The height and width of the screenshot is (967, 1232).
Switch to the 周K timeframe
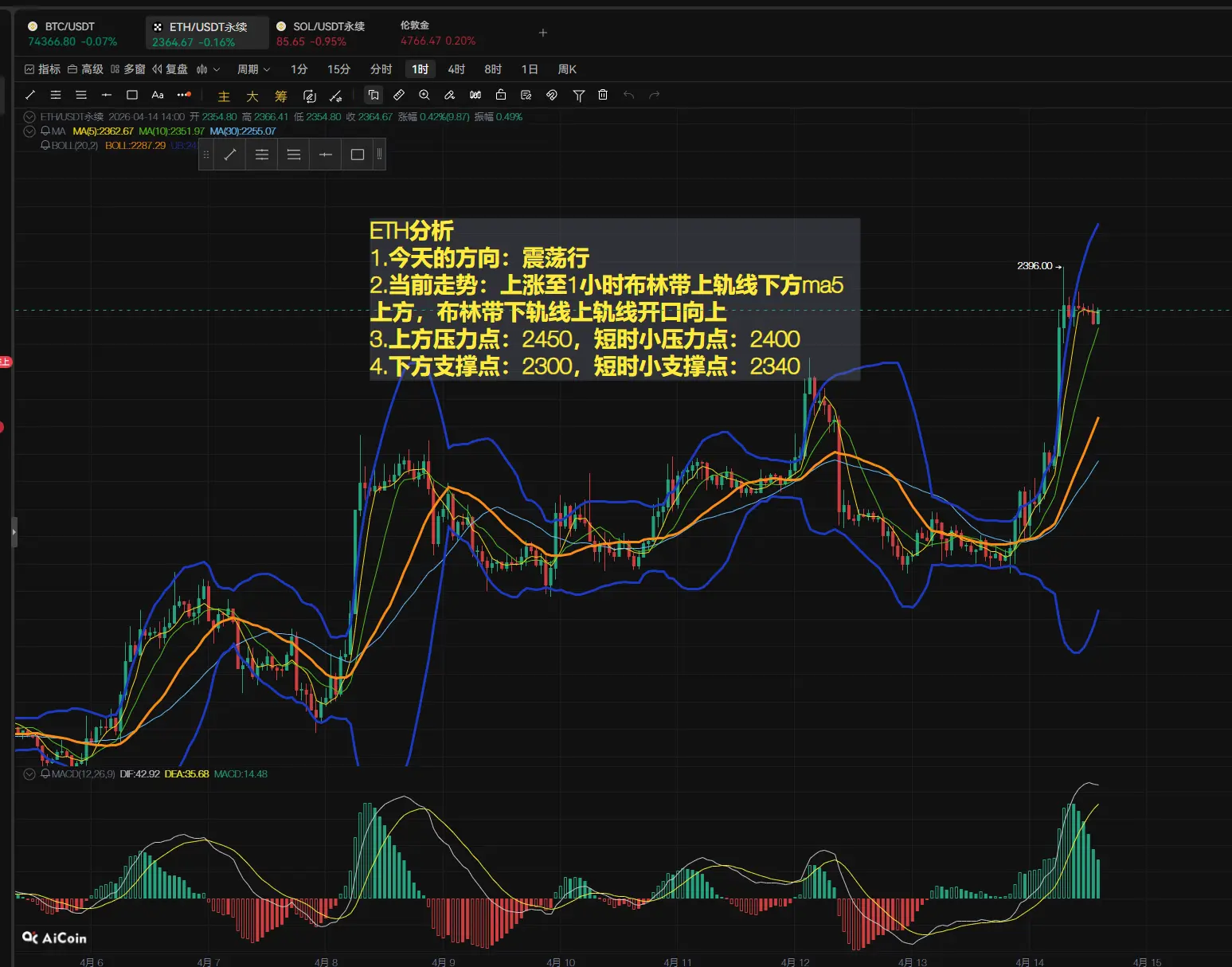(x=567, y=69)
